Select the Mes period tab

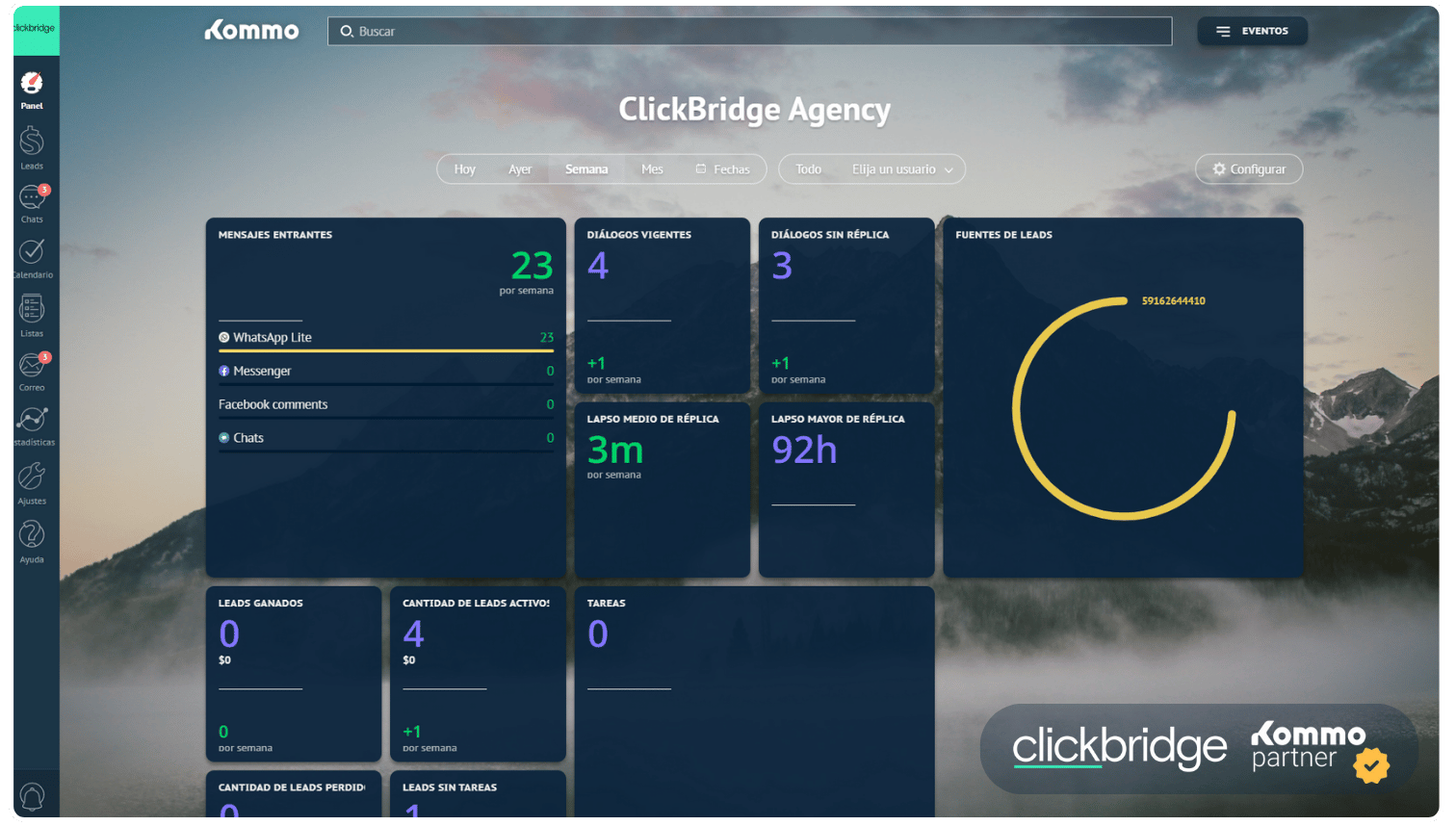(652, 169)
